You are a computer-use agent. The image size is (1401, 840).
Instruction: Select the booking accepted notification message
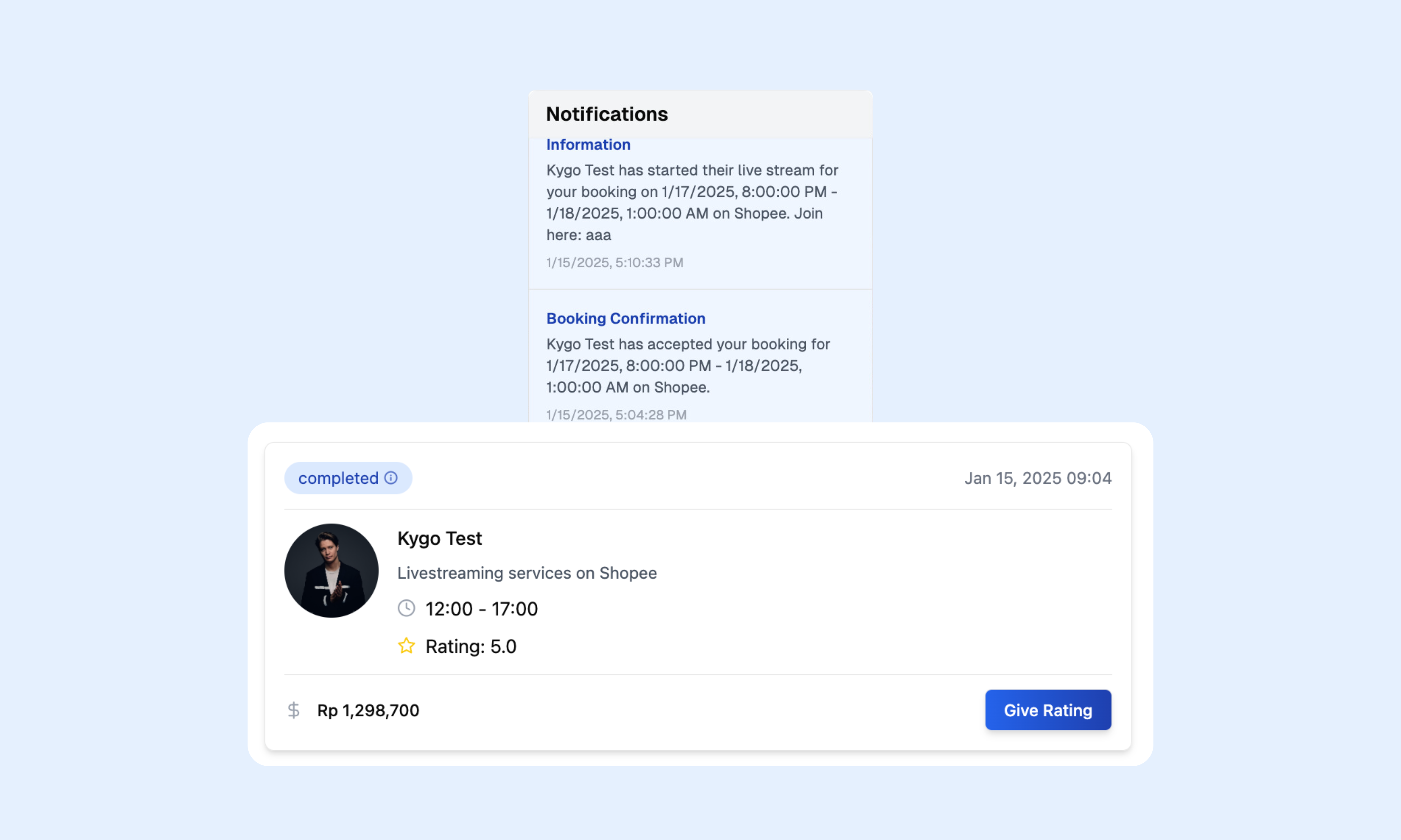click(x=688, y=366)
